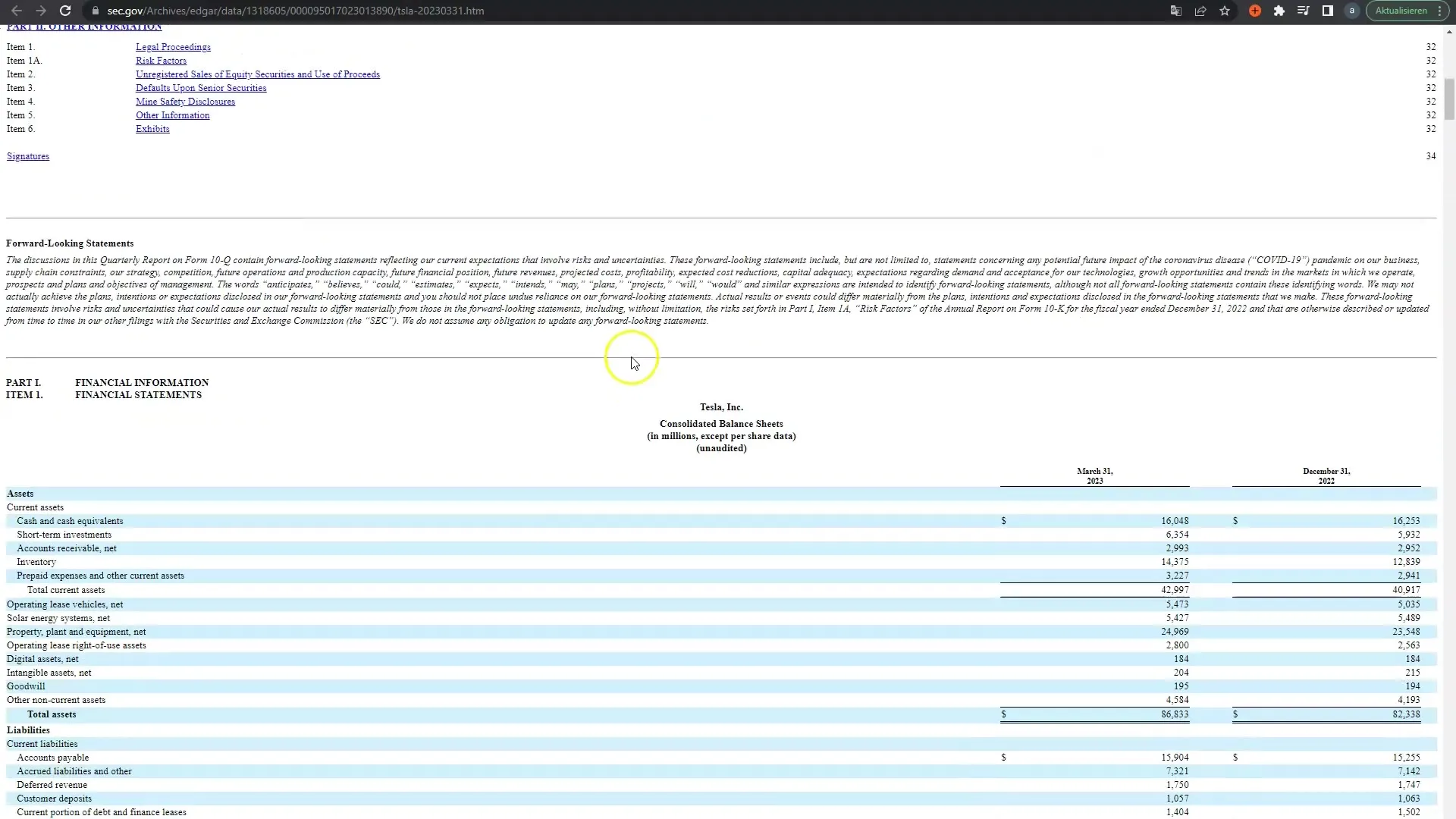Open Defaults Upon Senior Securities link

(x=201, y=88)
